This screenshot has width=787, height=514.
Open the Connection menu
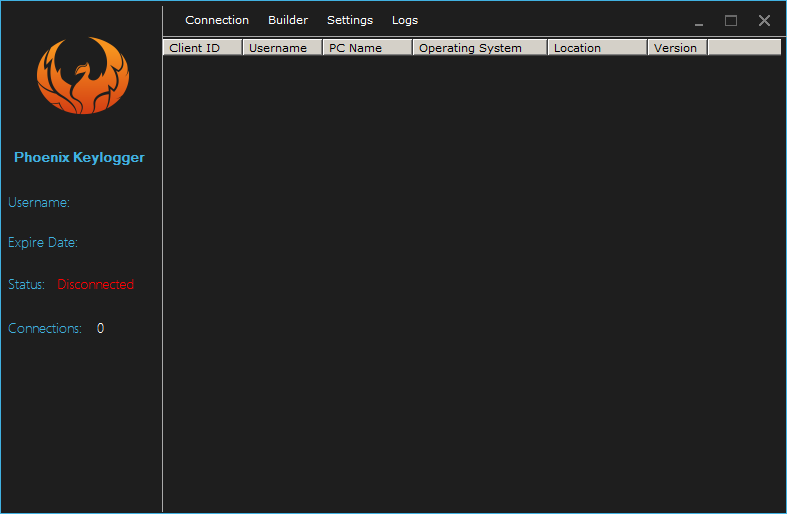pyautogui.click(x=217, y=20)
